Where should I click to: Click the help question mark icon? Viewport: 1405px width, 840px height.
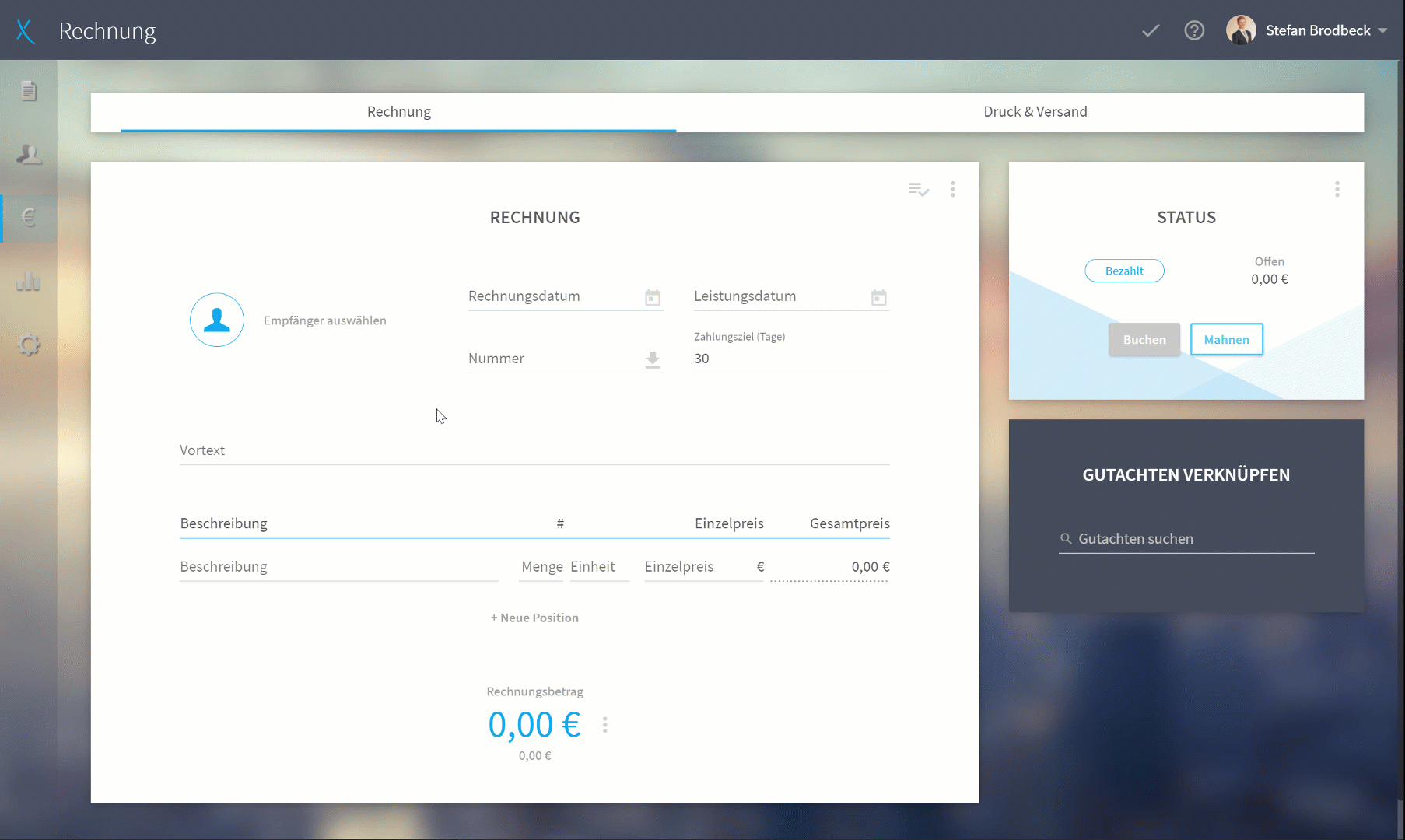coord(1194,30)
